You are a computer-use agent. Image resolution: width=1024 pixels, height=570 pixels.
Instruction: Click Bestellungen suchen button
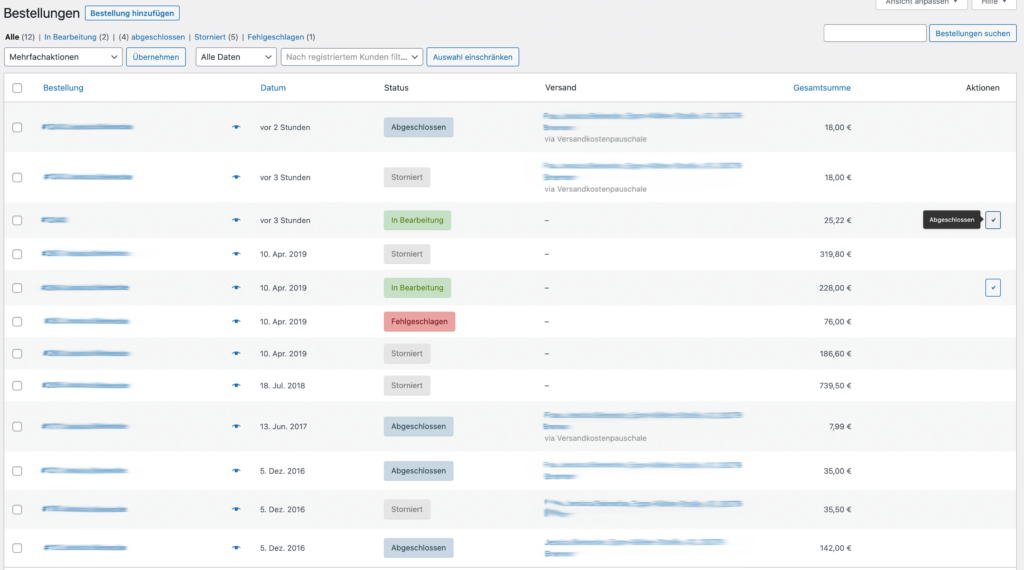tap(972, 33)
